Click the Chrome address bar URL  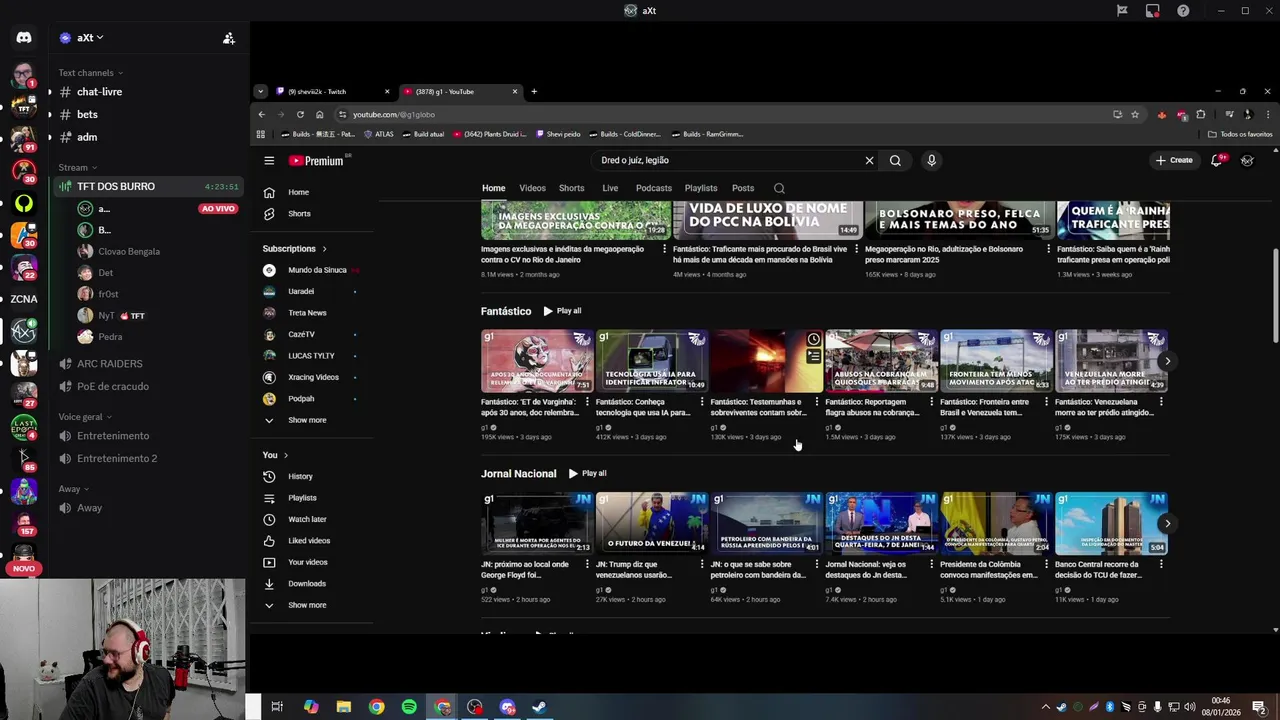click(394, 114)
